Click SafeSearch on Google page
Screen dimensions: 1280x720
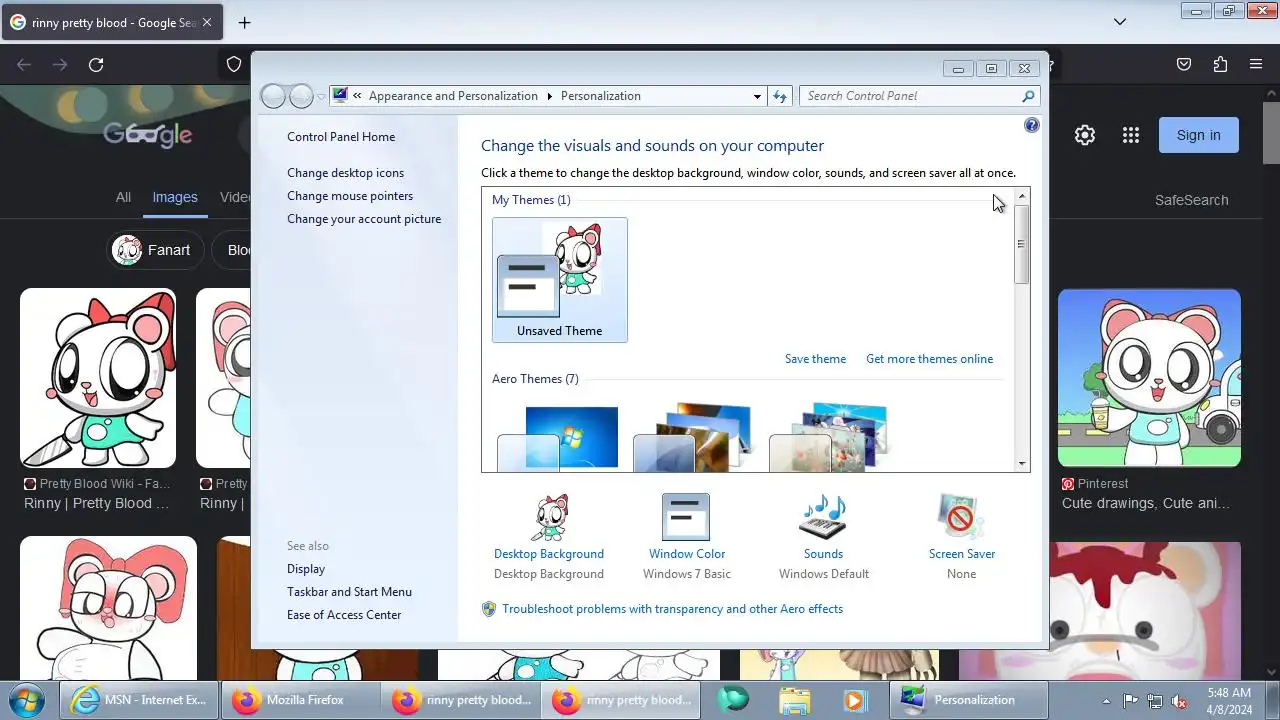(x=1191, y=200)
